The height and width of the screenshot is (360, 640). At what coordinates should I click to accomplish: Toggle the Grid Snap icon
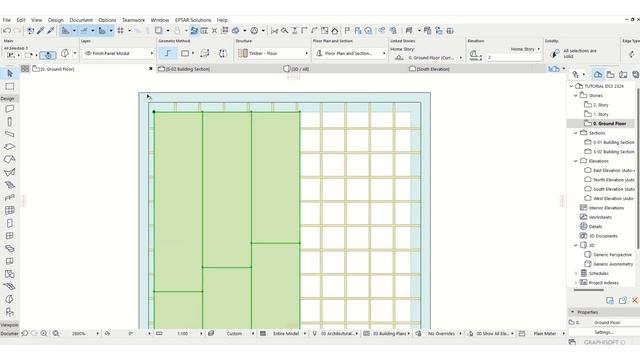(x=121, y=31)
